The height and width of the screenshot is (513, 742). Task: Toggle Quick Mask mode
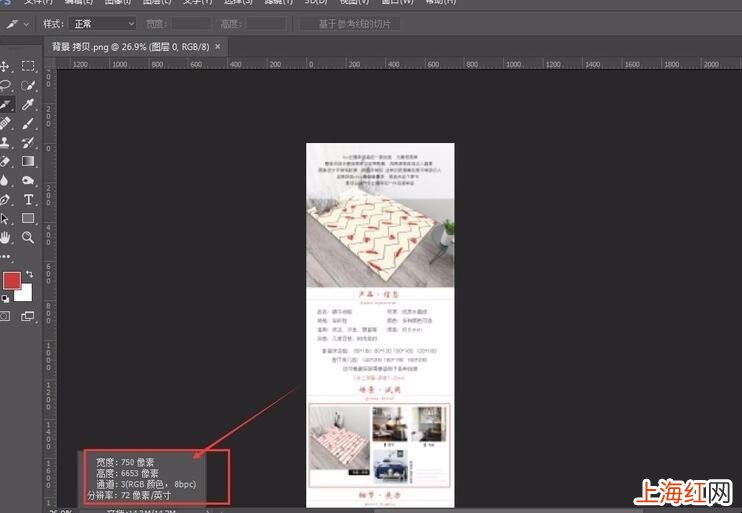5,316
